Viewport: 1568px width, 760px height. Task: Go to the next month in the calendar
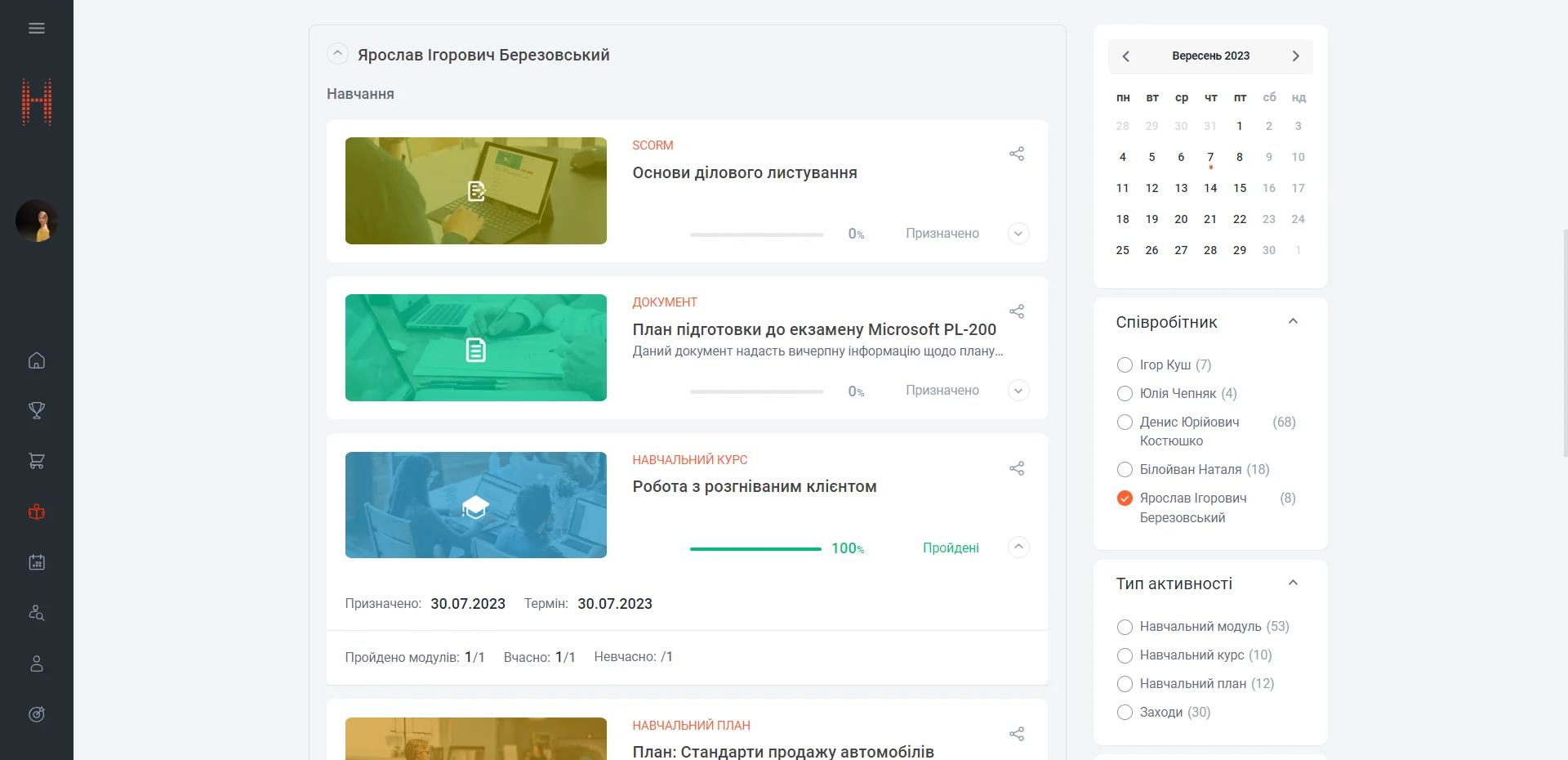(x=1295, y=56)
